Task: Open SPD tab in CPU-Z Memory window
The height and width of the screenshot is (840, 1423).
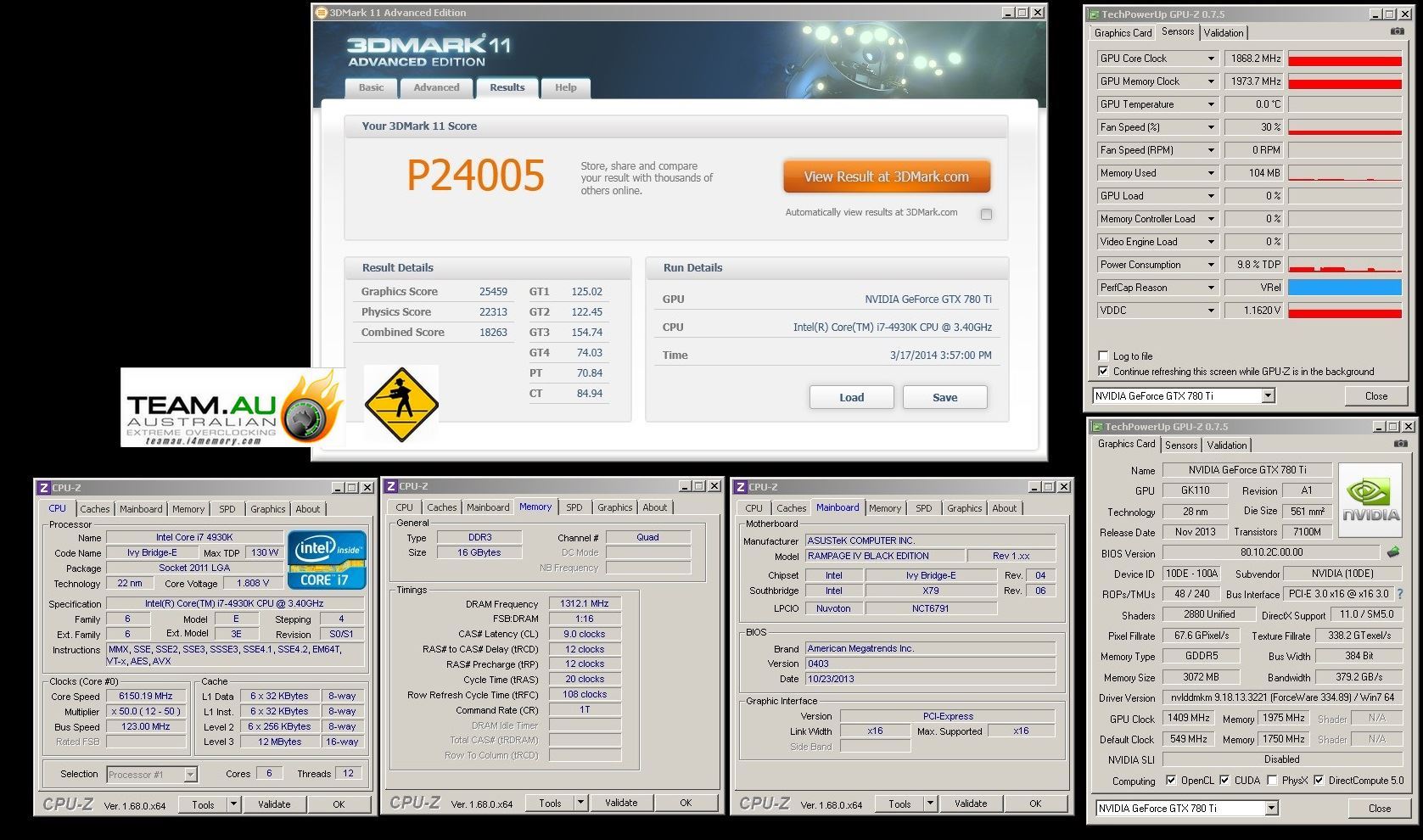Action: tap(574, 507)
